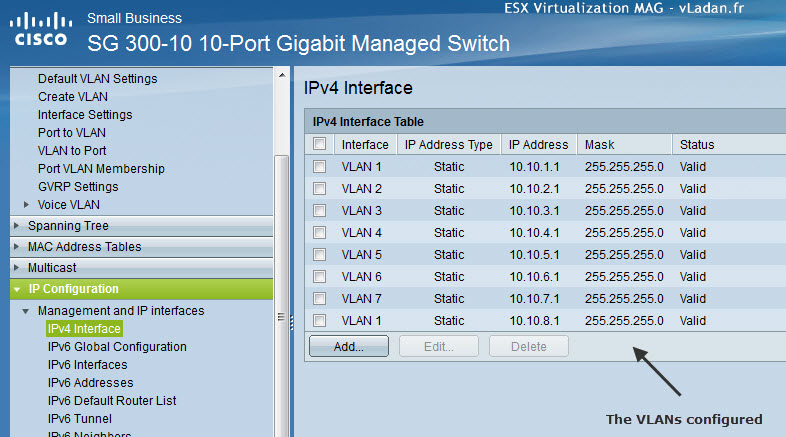This screenshot has width=786, height=437.
Task: Click the Cisco logo
Action: click(x=41, y=30)
